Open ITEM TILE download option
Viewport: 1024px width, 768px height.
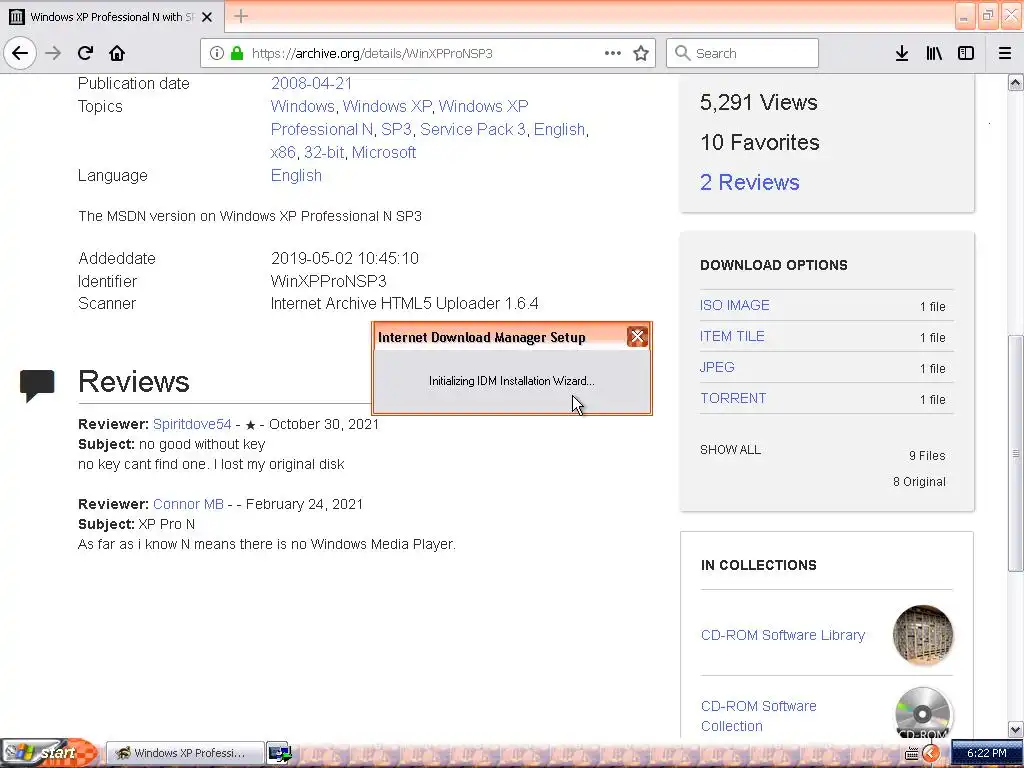tap(732, 336)
